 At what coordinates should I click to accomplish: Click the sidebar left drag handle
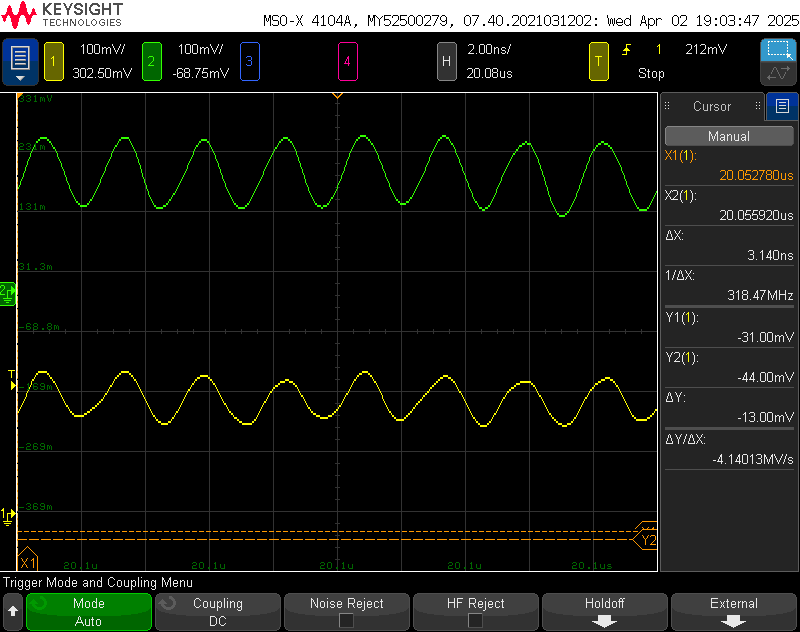tap(667, 106)
